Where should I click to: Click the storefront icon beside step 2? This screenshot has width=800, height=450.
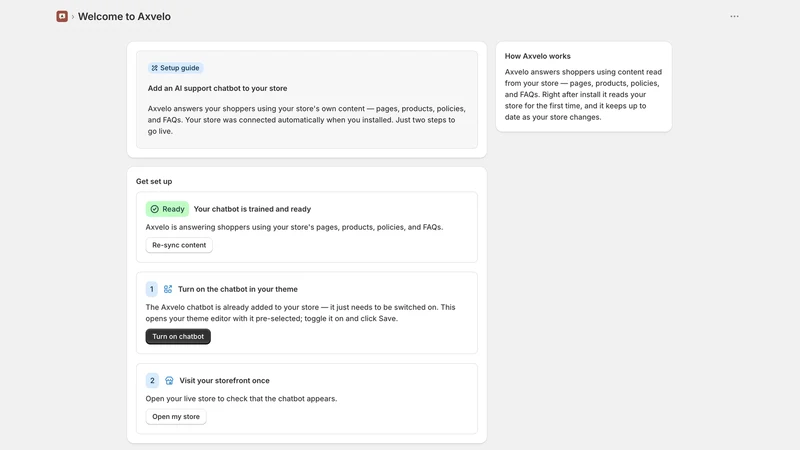(x=169, y=381)
